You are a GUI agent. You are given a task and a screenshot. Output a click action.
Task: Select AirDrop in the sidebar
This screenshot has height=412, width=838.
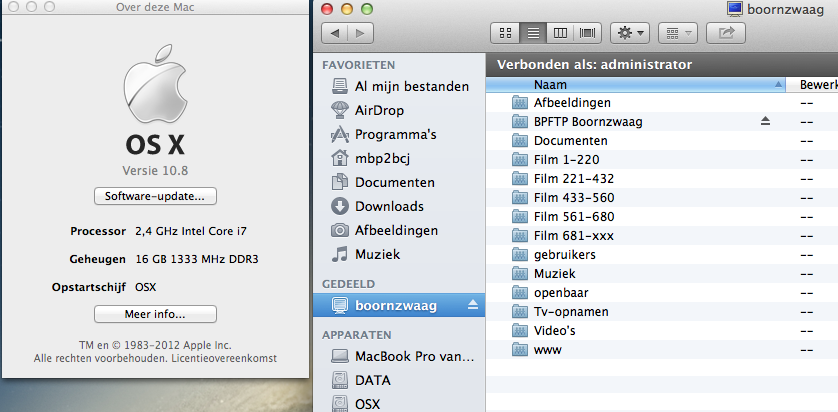399,110
